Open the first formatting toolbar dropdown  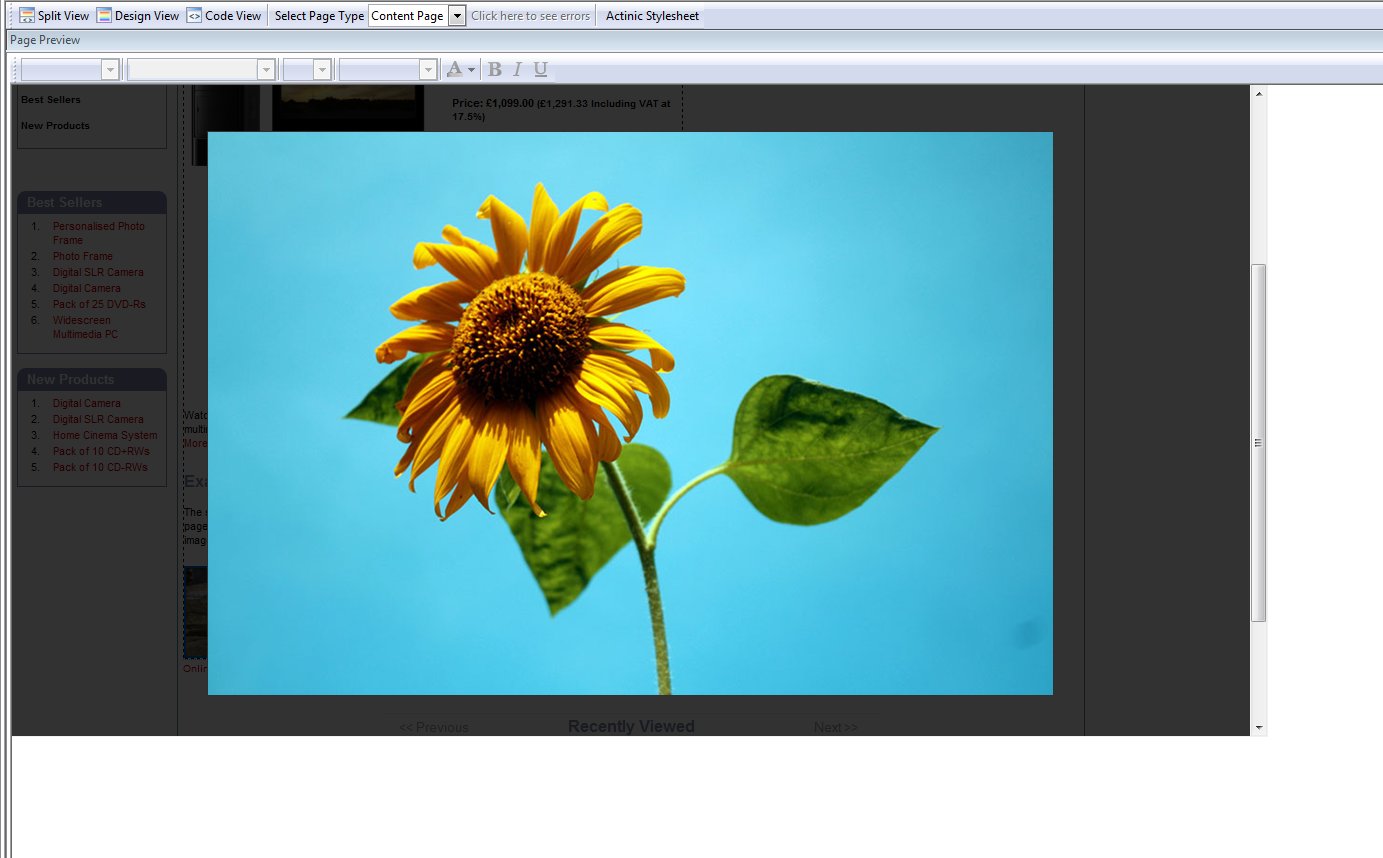pos(109,69)
